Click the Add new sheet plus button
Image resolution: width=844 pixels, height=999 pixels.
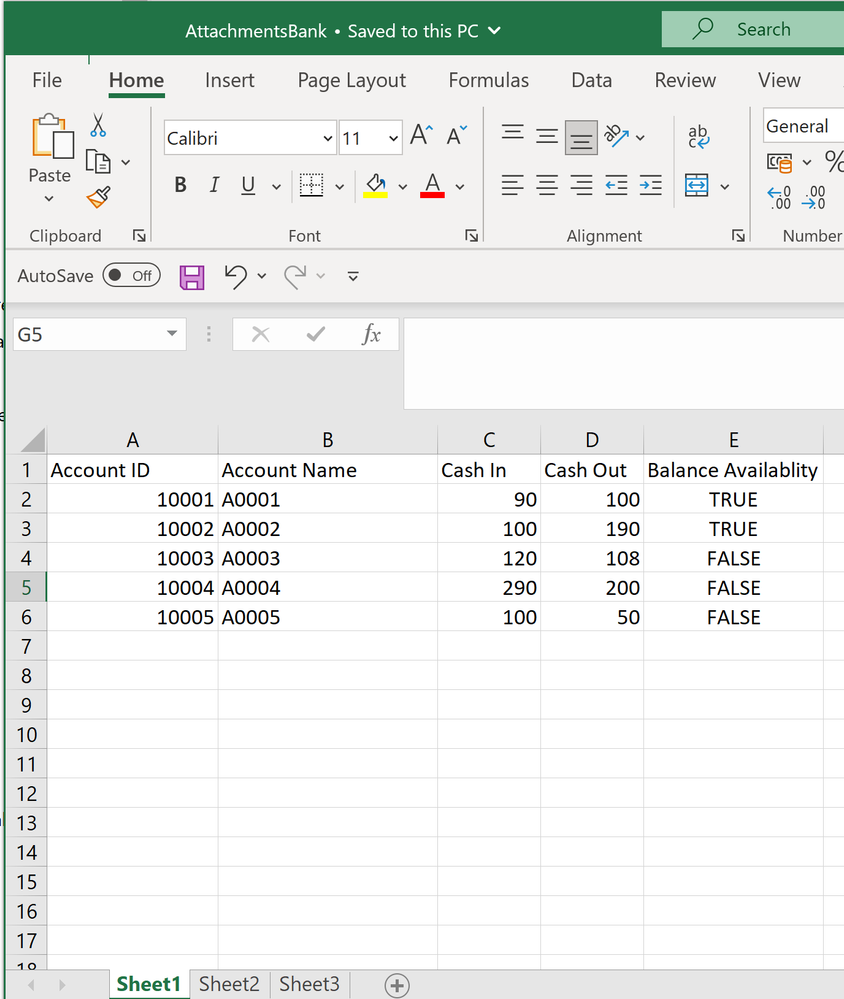click(397, 985)
